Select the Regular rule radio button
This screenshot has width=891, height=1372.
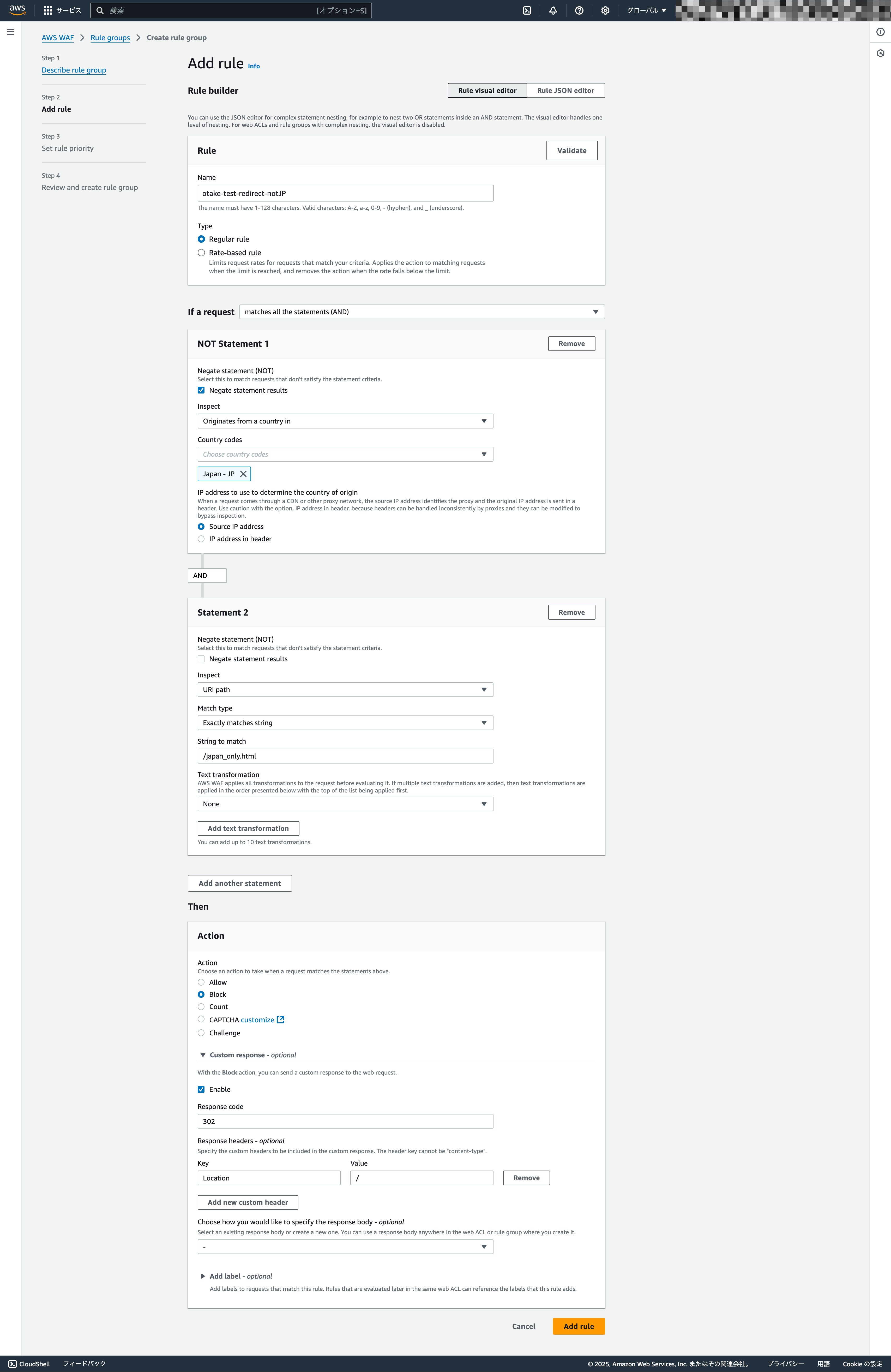pyautogui.click(x=201, y=239)
